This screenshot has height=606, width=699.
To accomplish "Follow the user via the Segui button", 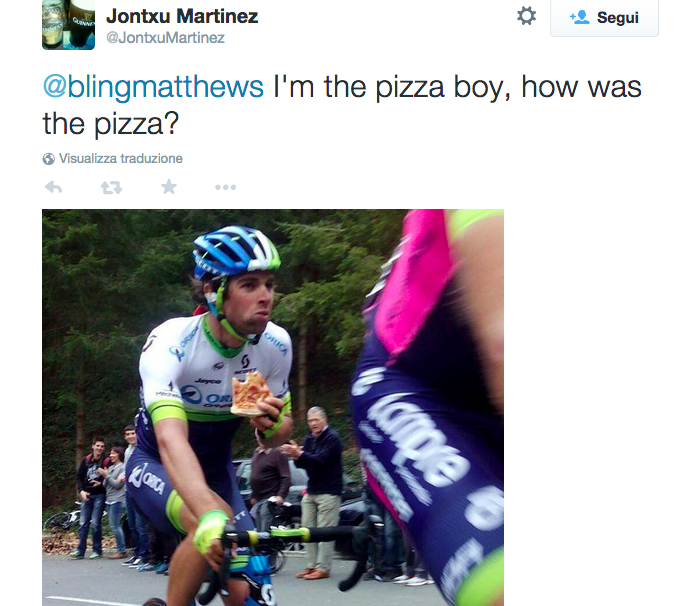I will (x=604, y=18).
